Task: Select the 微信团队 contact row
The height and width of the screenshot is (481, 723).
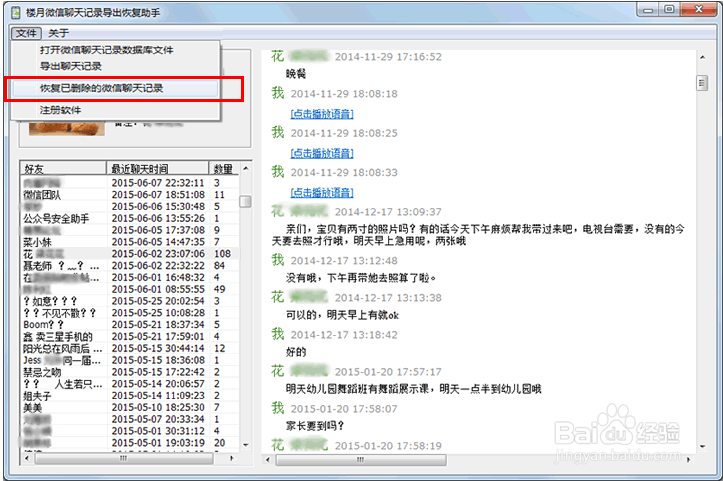Action: click(130, 195)
